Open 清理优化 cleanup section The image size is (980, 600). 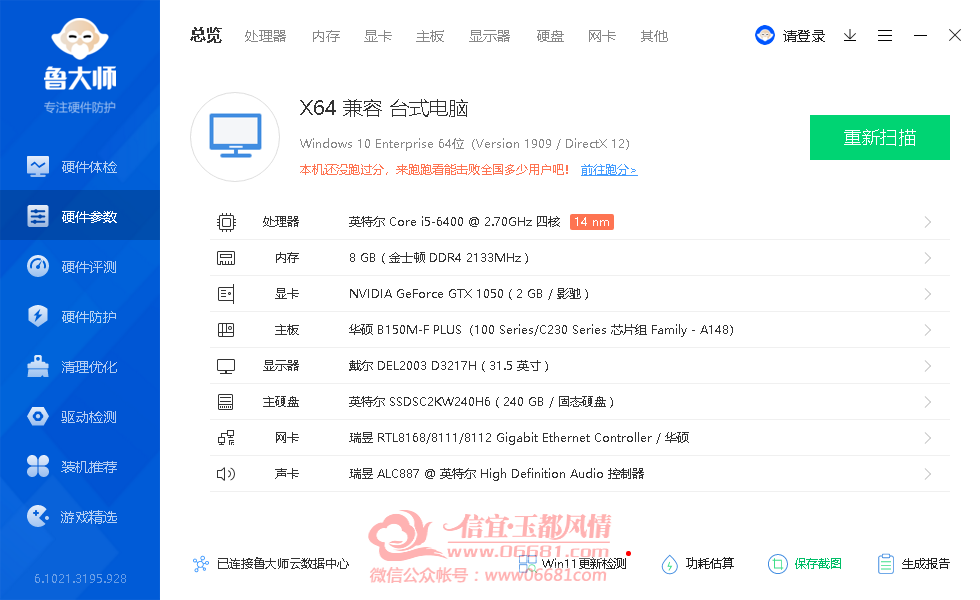coord(79,367)
